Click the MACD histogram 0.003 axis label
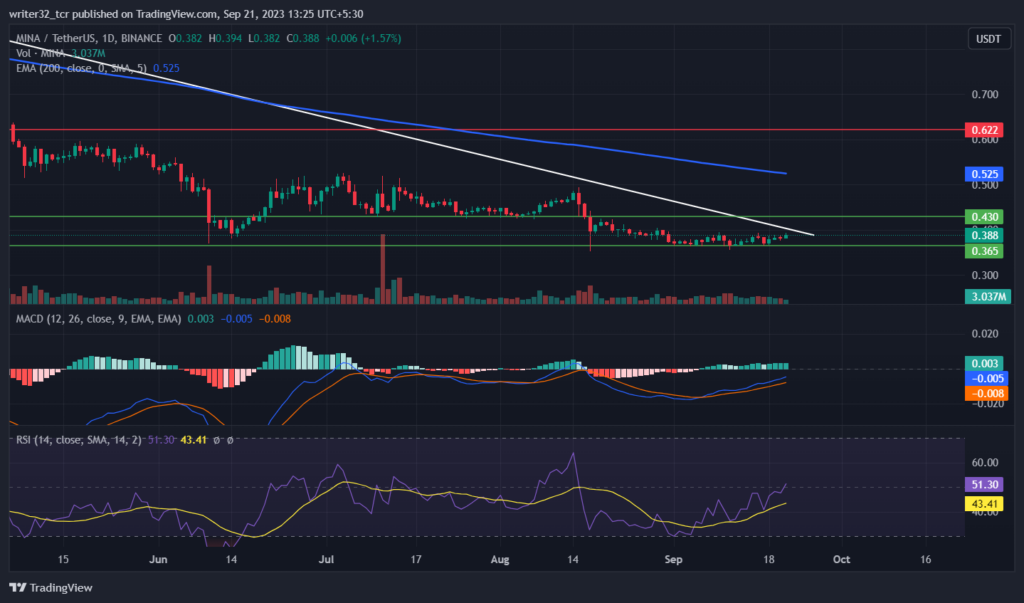1024x603 pixels. (x=984, y=363)
